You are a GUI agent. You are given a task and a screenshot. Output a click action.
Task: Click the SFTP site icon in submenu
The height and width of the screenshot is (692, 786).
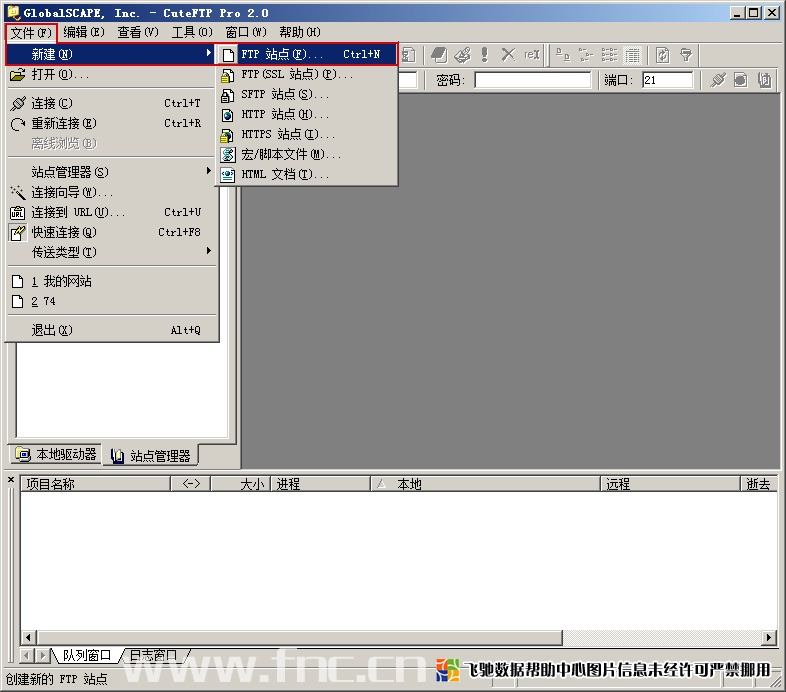(228, 95)
